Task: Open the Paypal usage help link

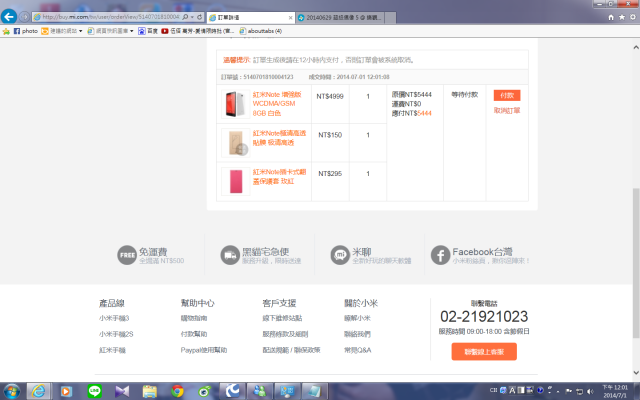Action: coord(204,350)
